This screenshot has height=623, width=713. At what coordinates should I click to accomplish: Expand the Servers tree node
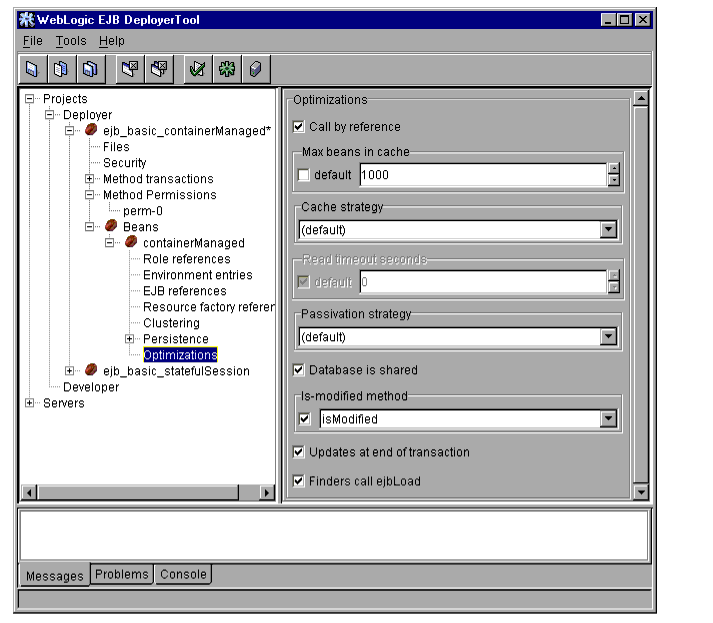(x=30, y=403)
